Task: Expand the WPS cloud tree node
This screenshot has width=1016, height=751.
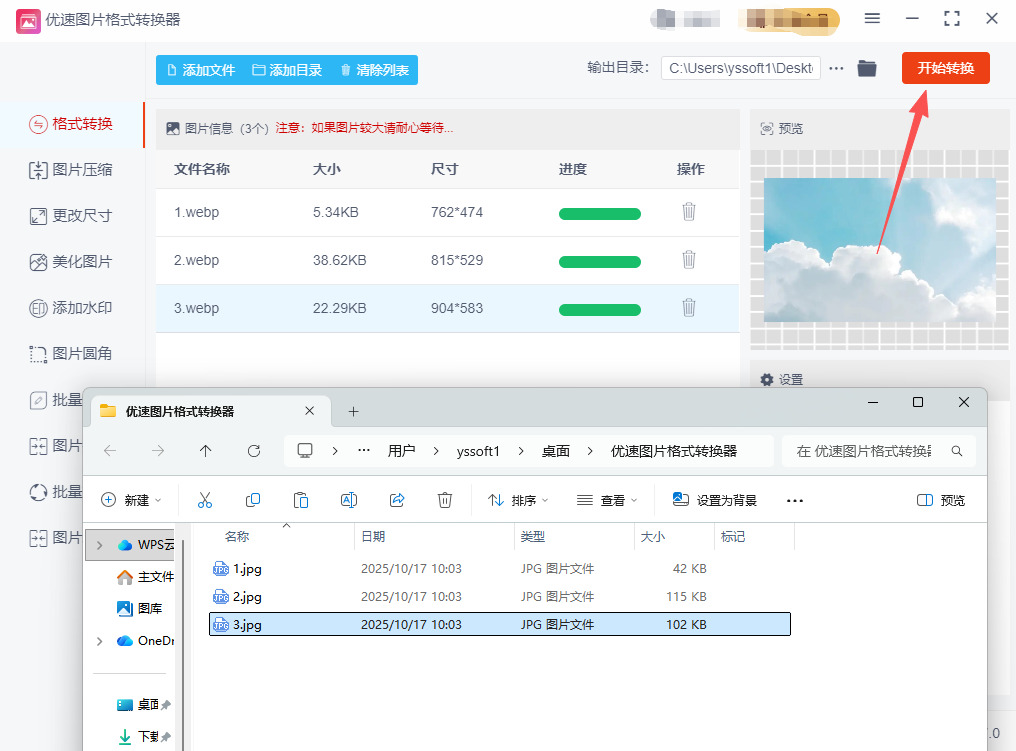Action: [x=99, y=546]
